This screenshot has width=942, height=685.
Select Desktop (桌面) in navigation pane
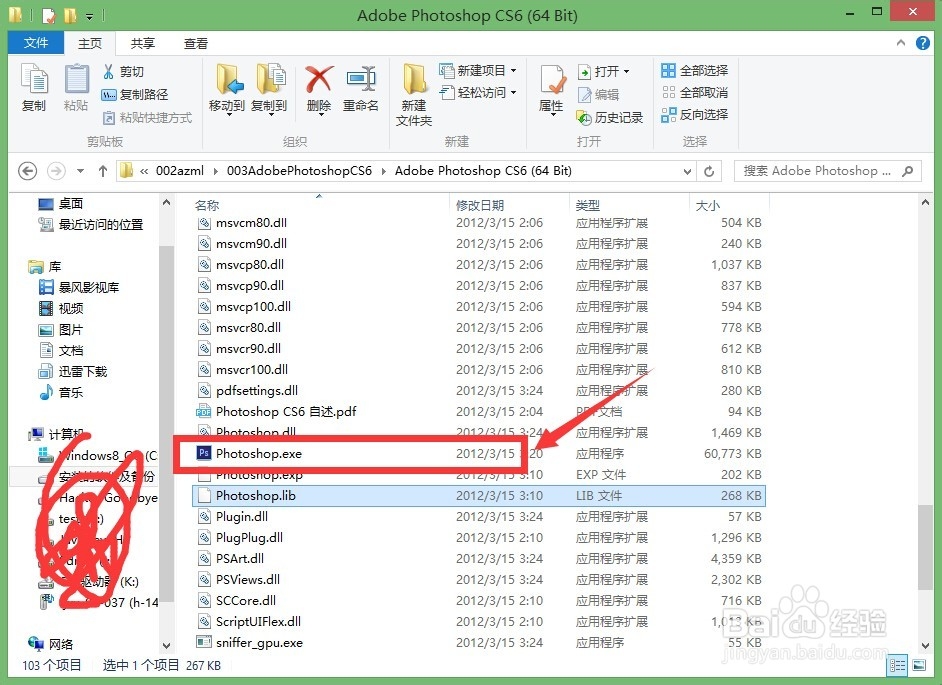[61, 204]
